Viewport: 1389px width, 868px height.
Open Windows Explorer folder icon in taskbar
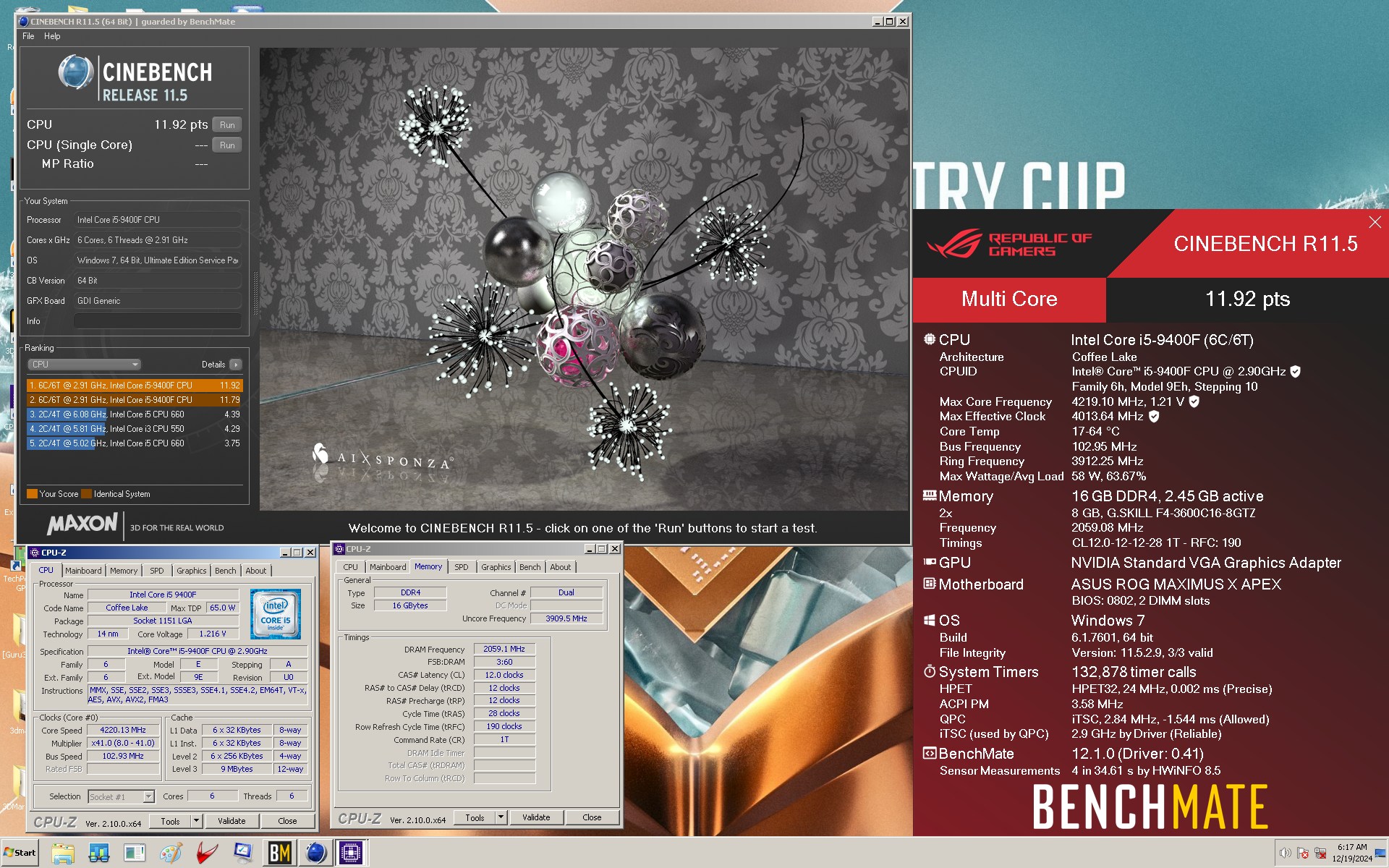tap(63, 854)
